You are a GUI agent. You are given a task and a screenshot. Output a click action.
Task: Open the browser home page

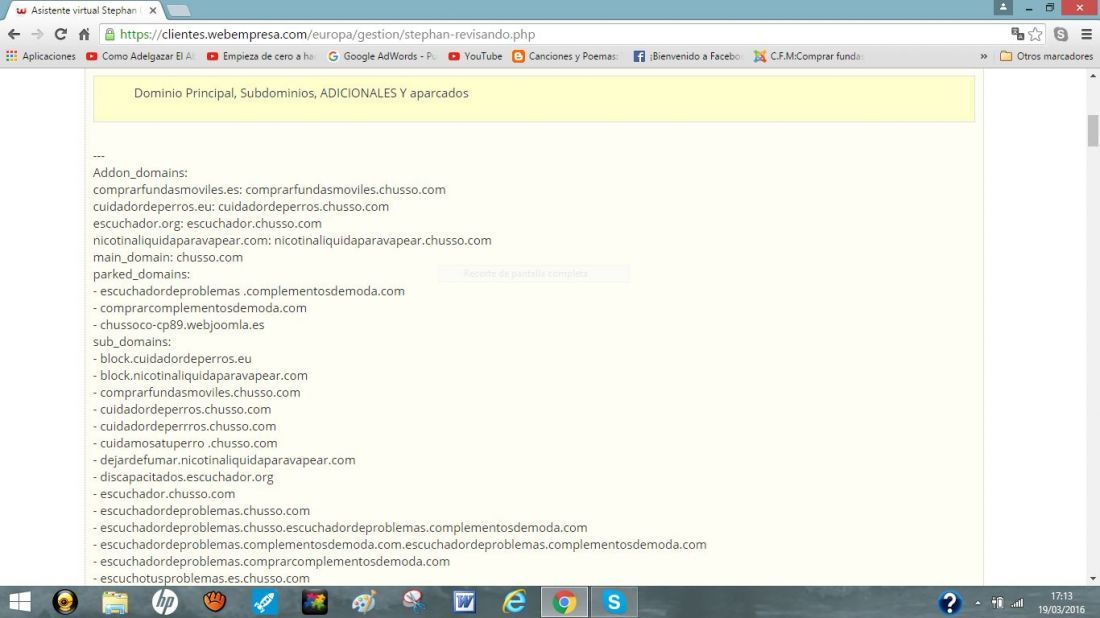(x=84, y=34)
